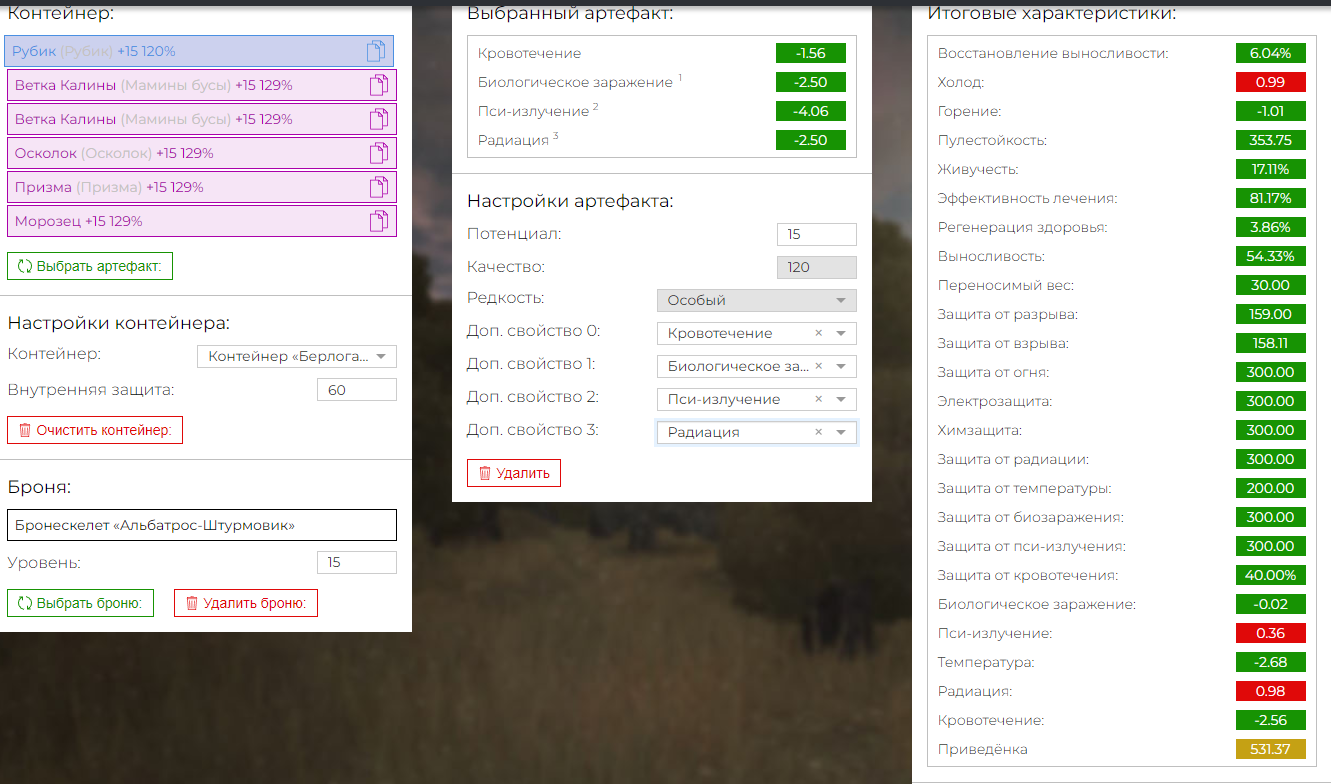This screenshot has width=1331, height=784.
Task: Clear Радиация in Доп. свойство 3
Action: click(819, 432)
